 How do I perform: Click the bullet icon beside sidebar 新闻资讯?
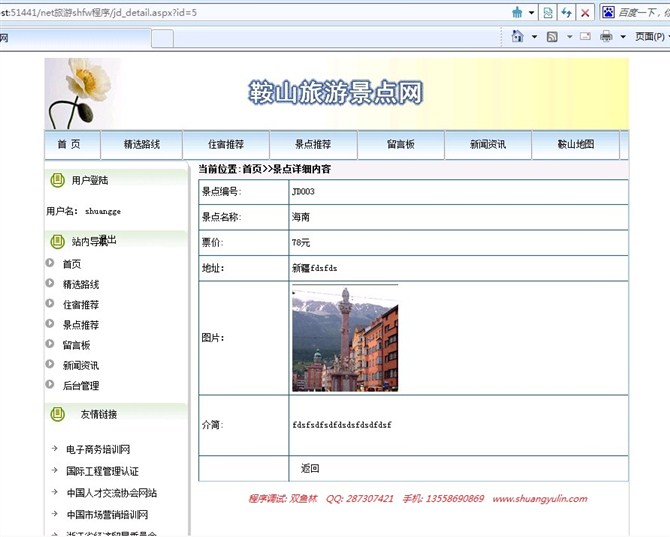click(50, 364)
